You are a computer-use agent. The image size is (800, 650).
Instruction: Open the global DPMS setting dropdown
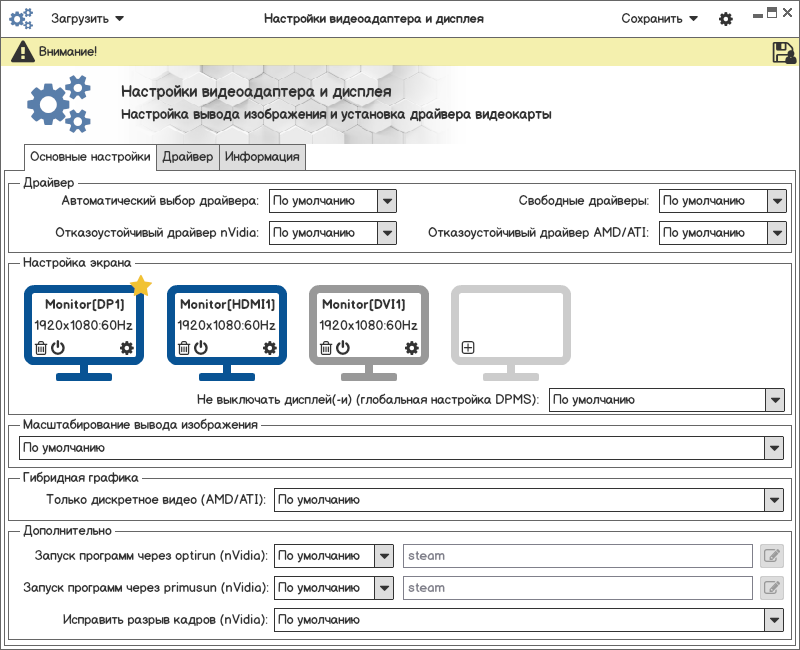click(x=666, y=400)
